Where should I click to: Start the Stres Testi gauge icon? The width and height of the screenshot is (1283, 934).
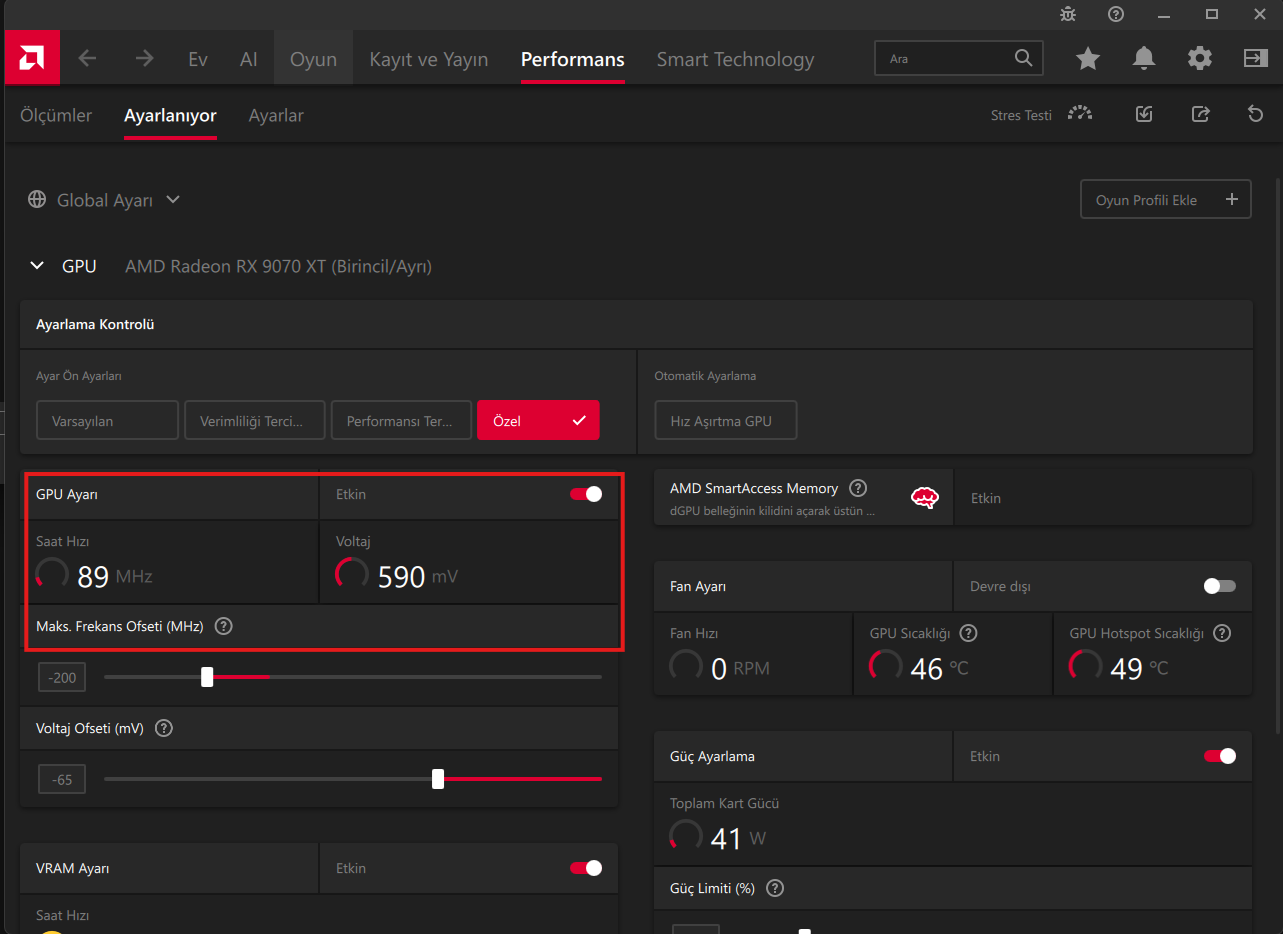[1080, 114]
